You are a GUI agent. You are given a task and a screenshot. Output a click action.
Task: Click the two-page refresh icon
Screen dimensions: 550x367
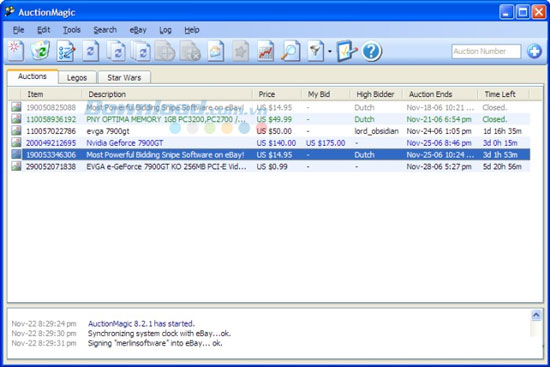click(116, 51)
